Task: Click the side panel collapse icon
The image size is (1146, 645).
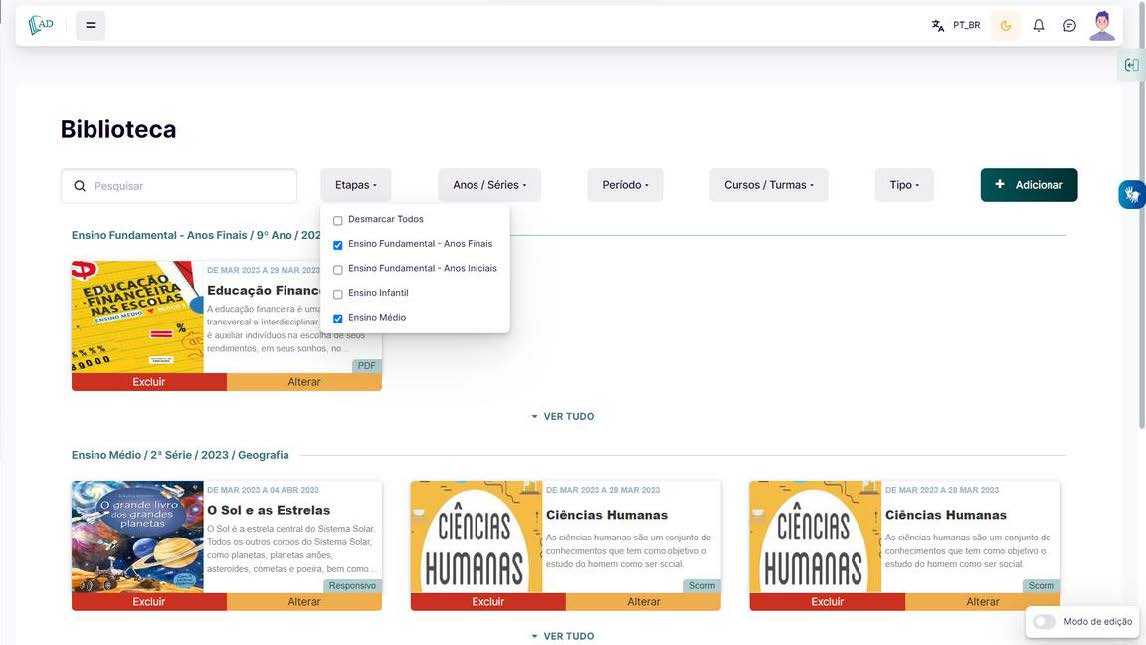Action: [1131, 65]
